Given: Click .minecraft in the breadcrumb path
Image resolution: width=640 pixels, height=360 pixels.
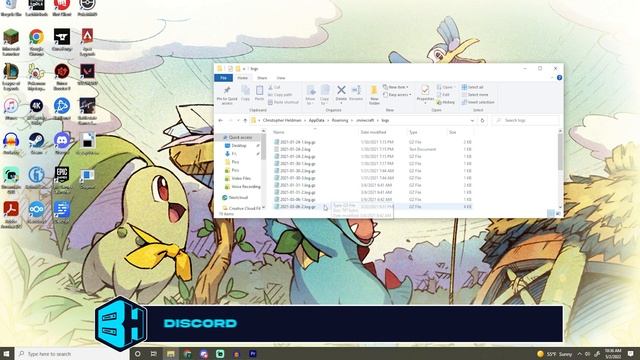Looking at the screenshot, I should 365,120.
